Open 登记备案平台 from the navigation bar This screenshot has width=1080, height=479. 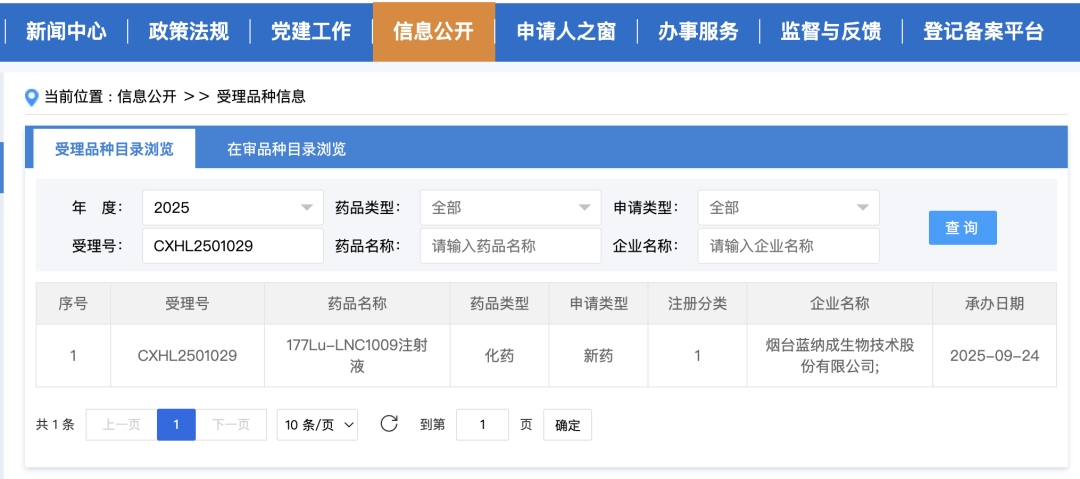pyautogui.click(x=983, y=31)
